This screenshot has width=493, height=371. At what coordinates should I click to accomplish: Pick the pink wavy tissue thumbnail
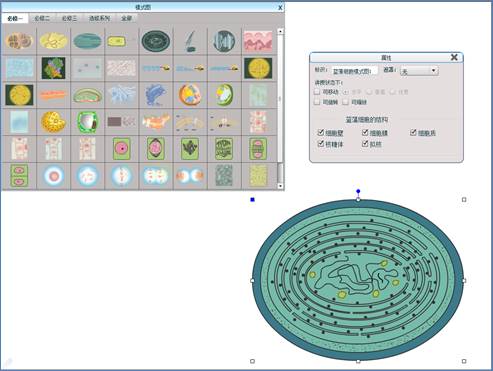[258, 41]
